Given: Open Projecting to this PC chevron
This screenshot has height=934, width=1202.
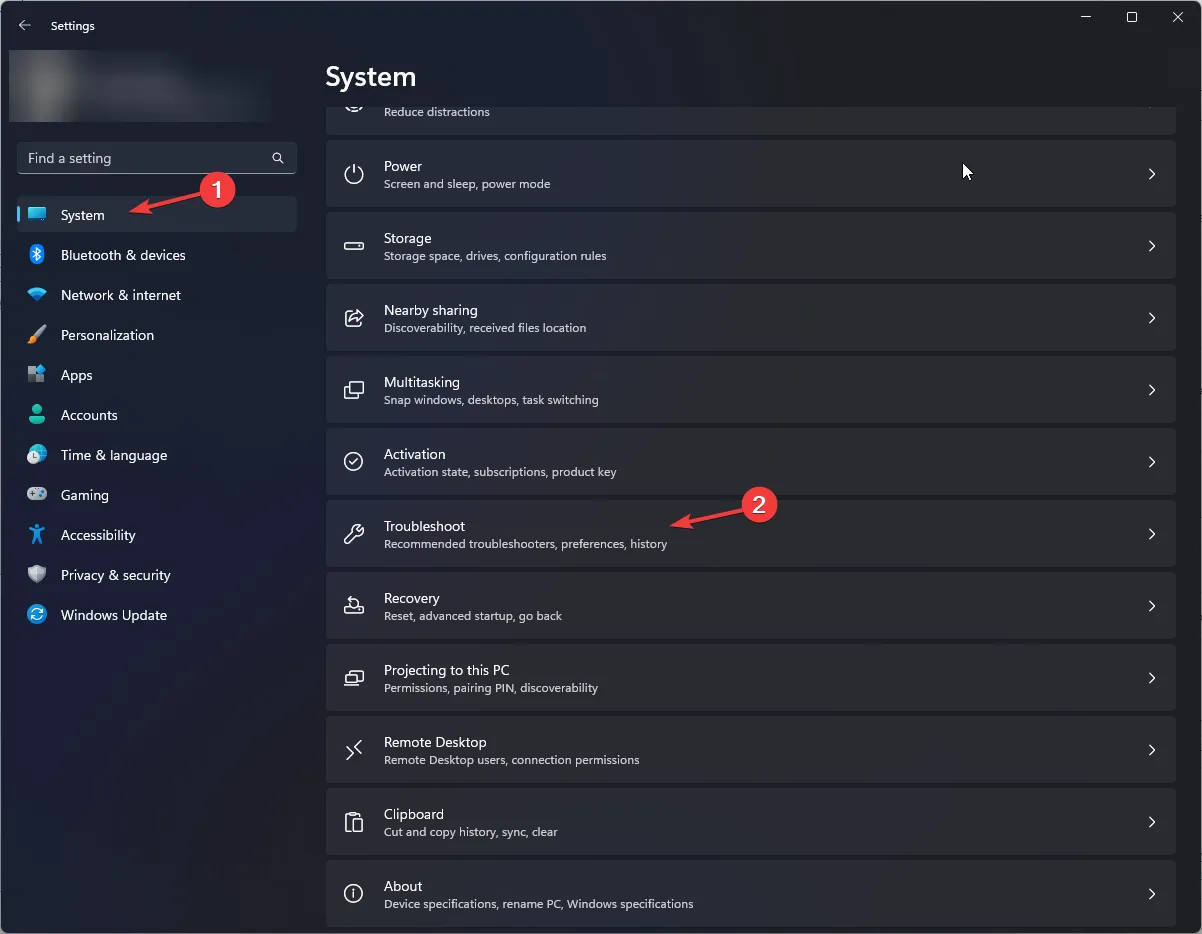Looking at the screenshot, I should click(1152, 678).
